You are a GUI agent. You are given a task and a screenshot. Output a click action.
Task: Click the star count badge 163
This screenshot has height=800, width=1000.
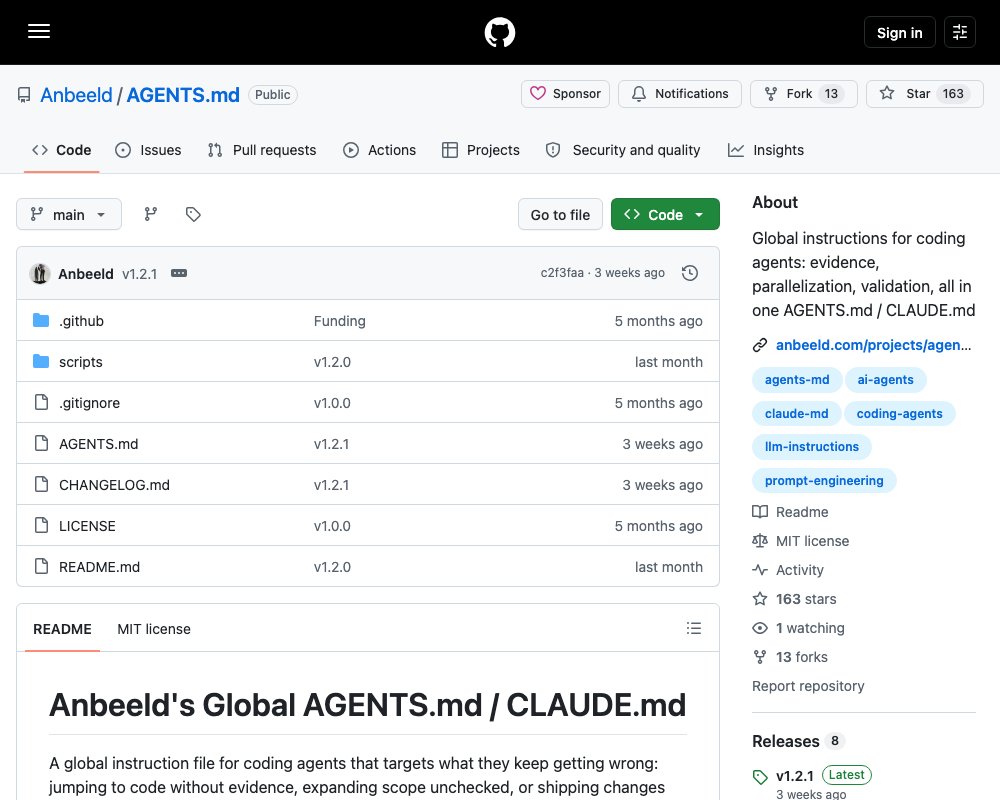click(x=953, y=94)
